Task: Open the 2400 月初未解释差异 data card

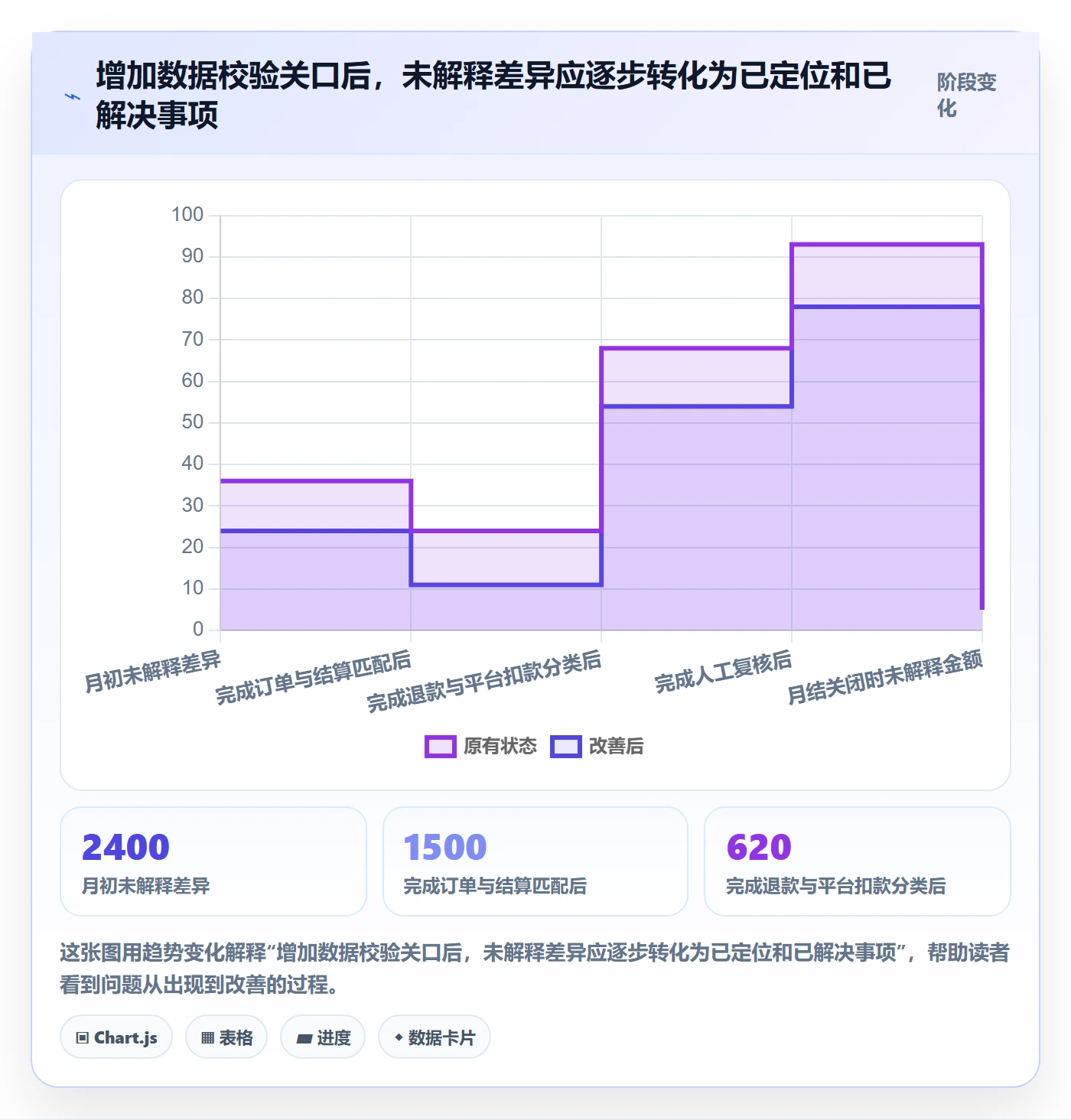Action: (x=213, y=861)
